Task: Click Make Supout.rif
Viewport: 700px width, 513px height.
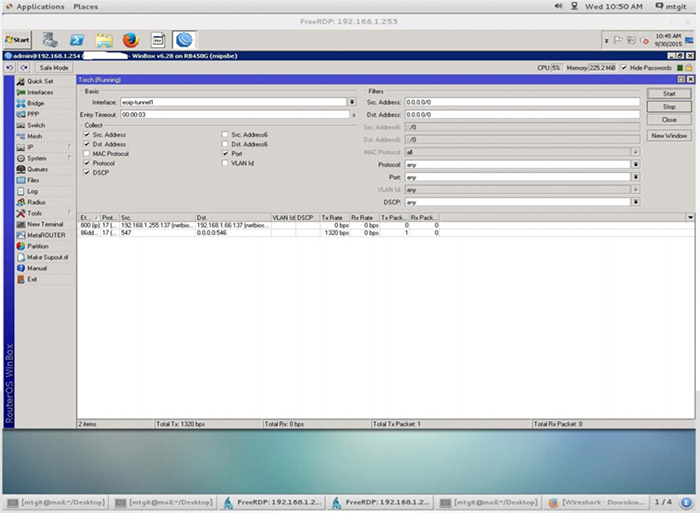Action: coord(47,257)
